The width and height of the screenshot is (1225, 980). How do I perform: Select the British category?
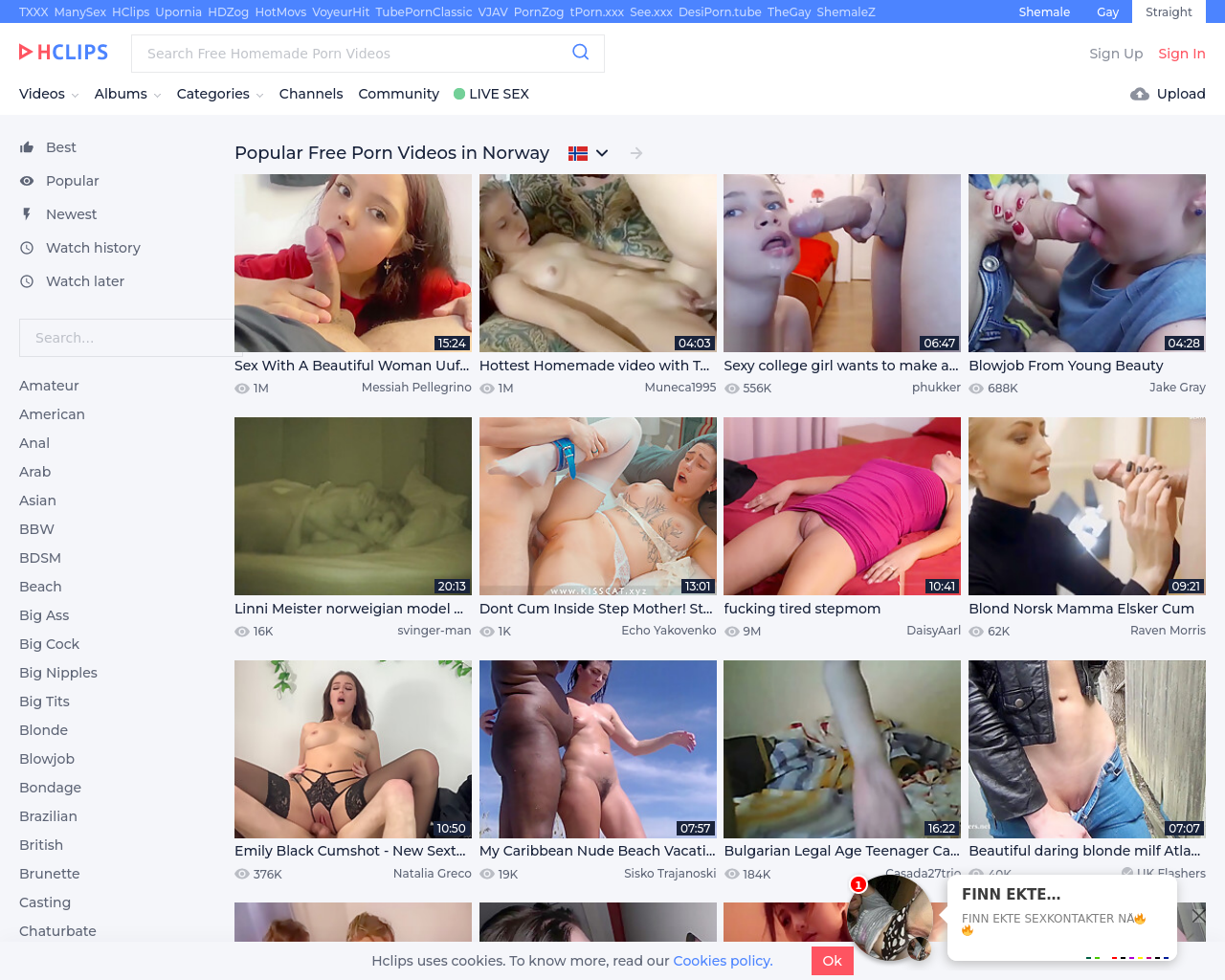pos(41,845)
